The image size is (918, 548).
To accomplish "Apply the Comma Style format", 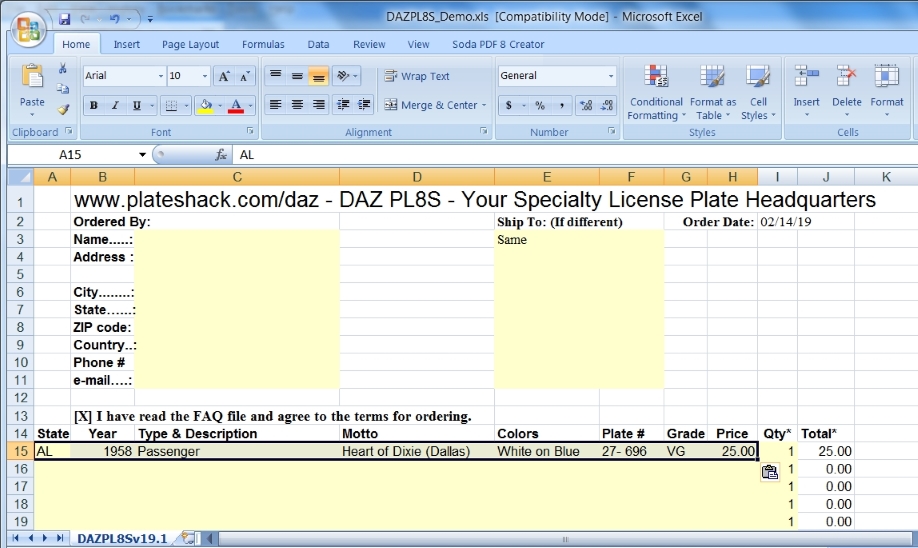I will (x=561, y=105).
